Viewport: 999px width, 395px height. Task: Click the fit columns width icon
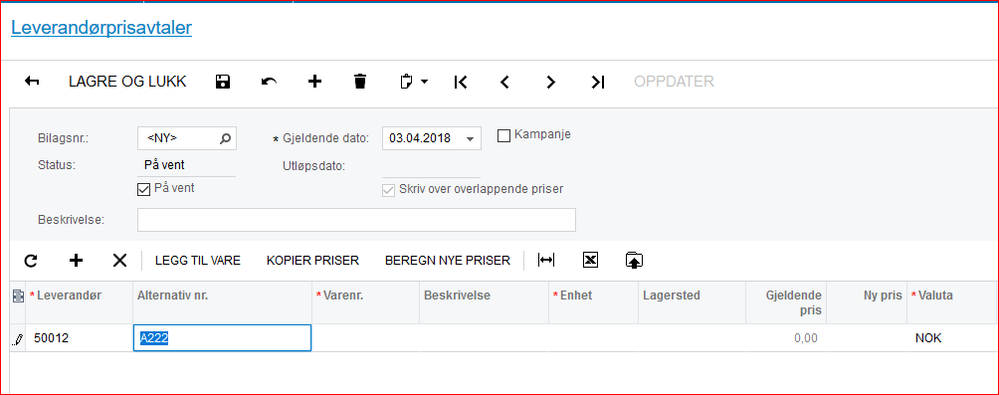click(546, 260)
